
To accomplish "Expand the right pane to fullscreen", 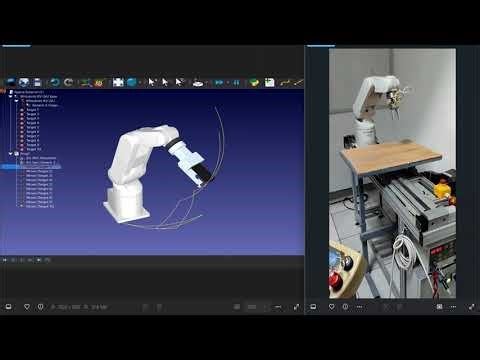I will point(471,307).
